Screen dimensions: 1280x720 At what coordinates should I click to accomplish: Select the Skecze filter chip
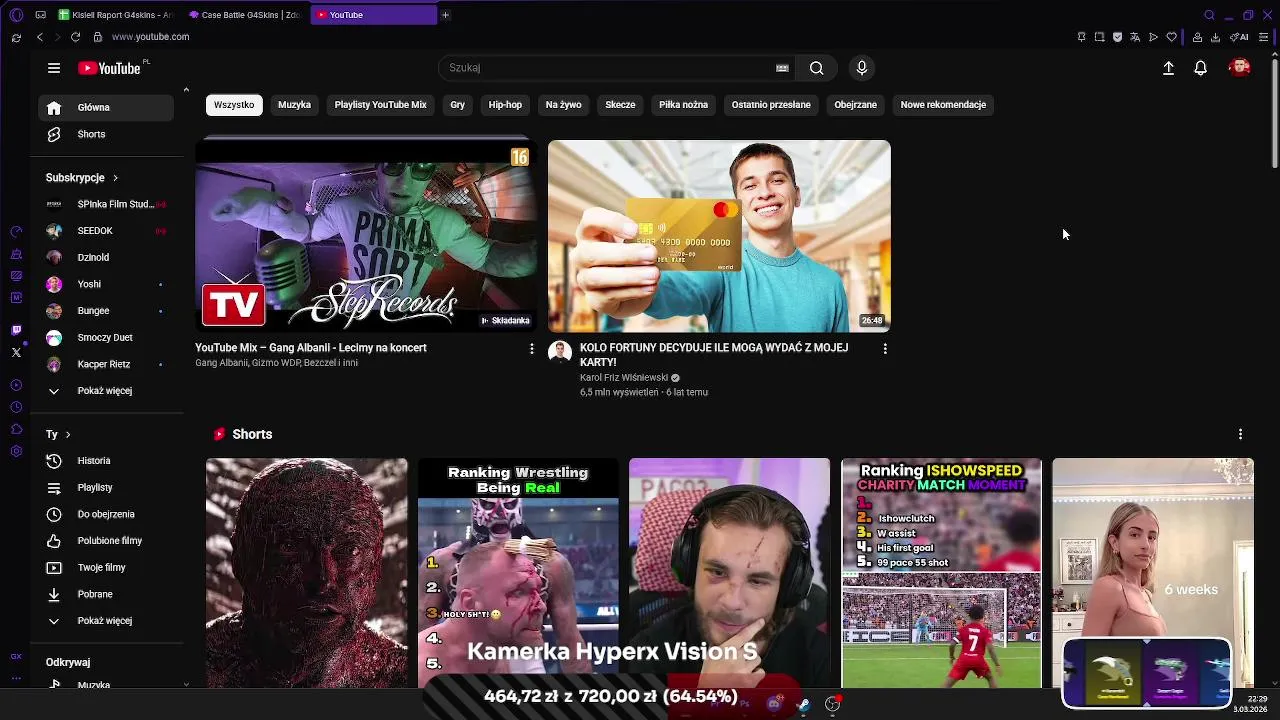620,105
